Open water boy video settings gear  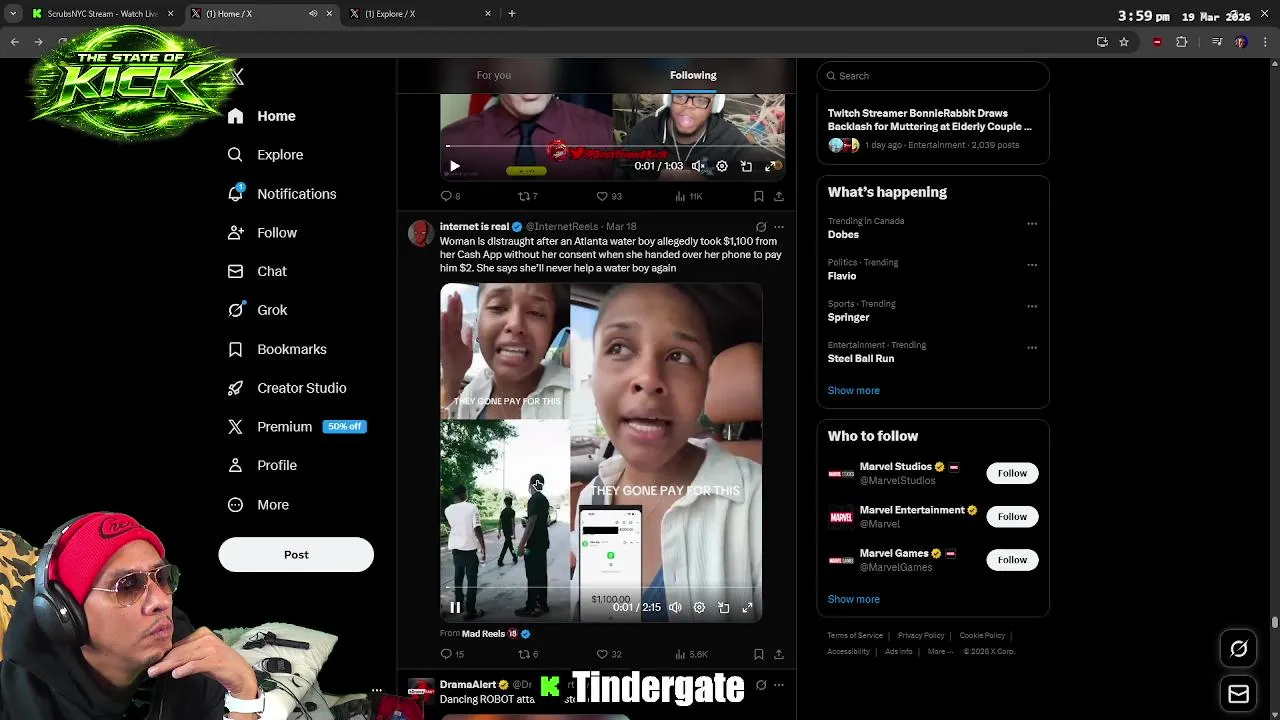click(699, 607)
